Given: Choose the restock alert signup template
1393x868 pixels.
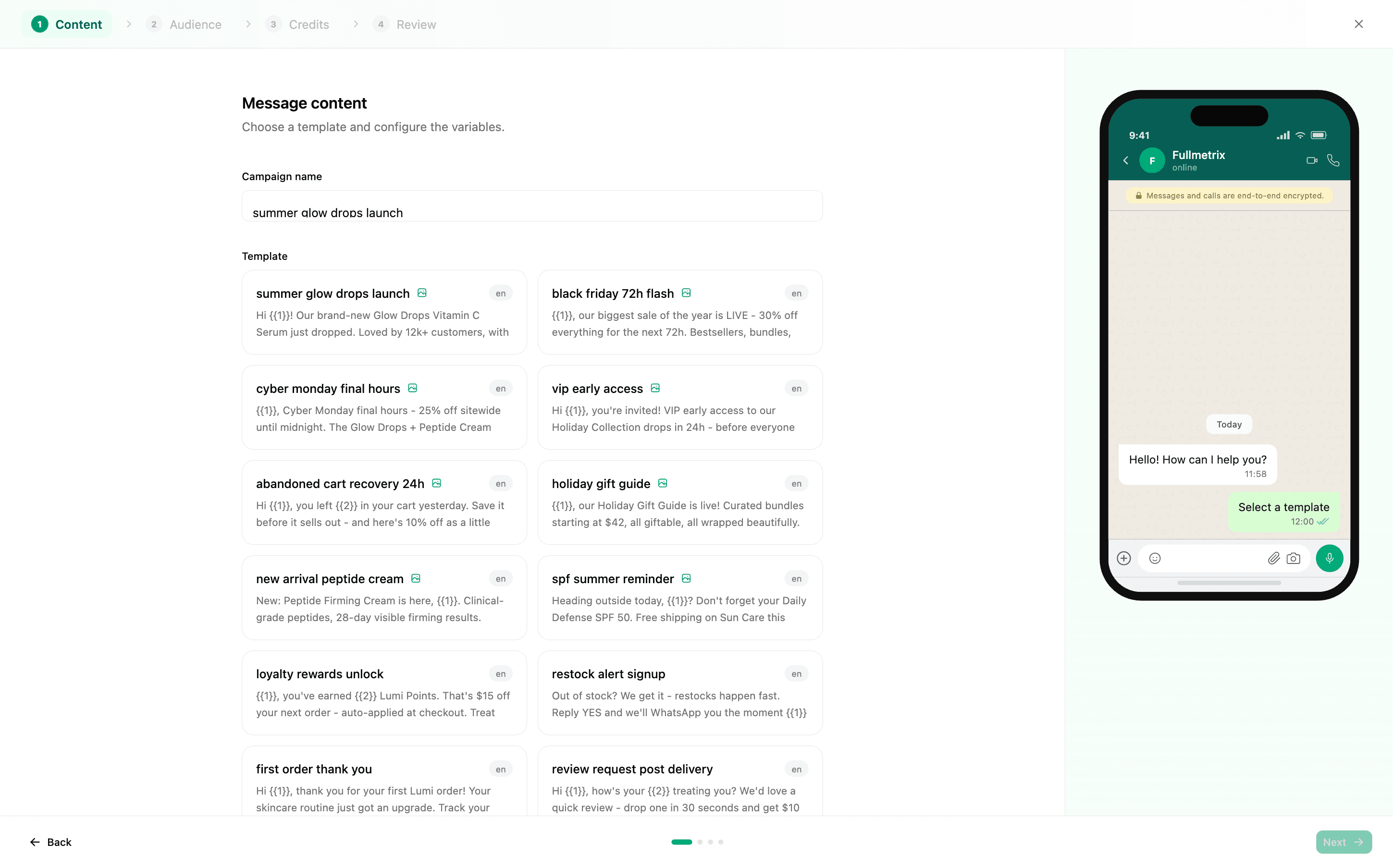Looking at the screenshot, I should point(680,693).
